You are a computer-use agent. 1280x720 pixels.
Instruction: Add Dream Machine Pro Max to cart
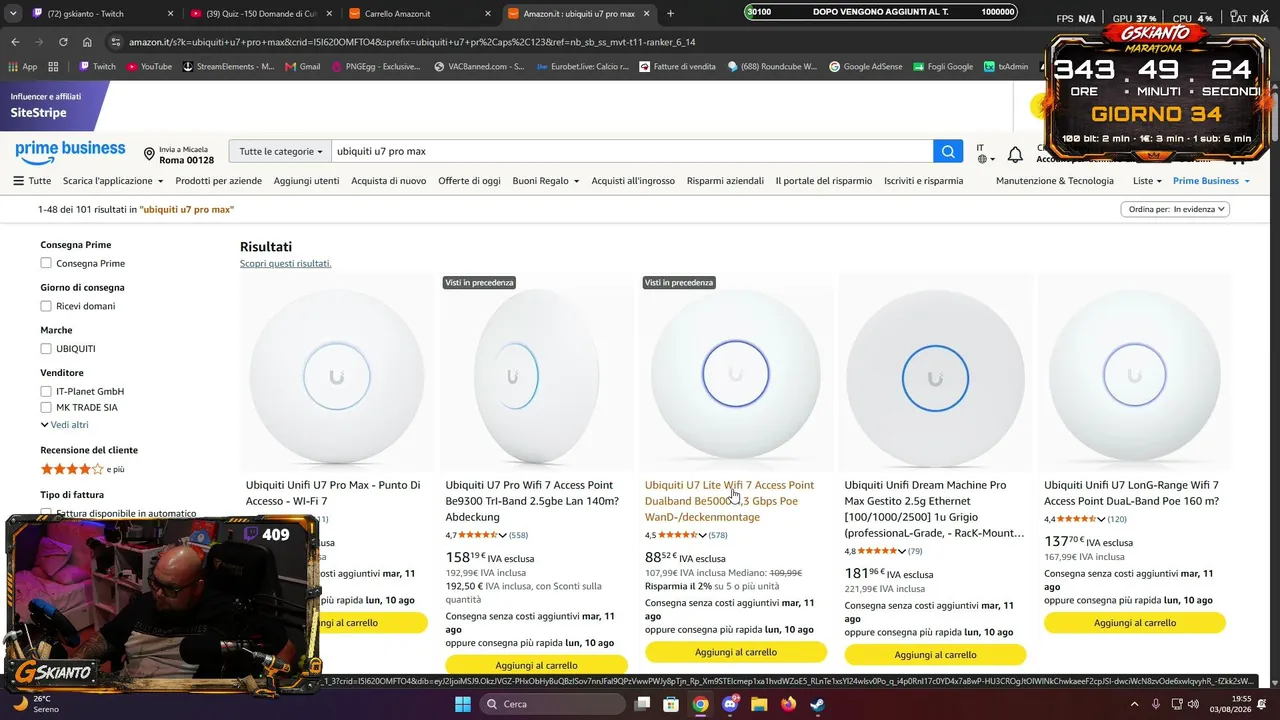[935, 655]
